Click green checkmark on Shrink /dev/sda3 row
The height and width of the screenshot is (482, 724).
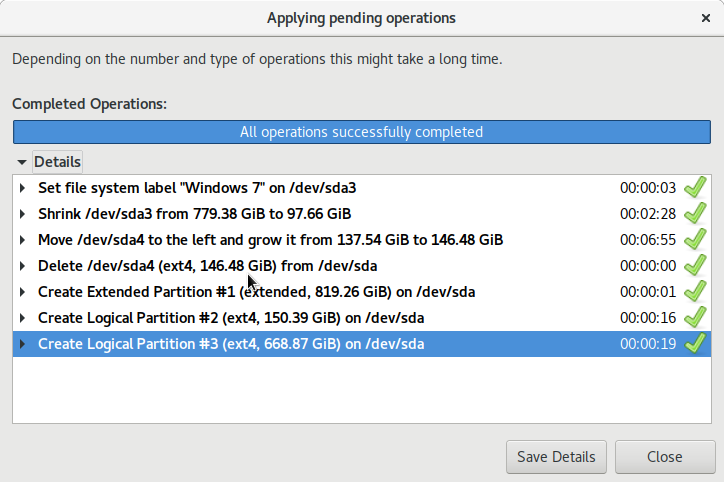point(695,213)
